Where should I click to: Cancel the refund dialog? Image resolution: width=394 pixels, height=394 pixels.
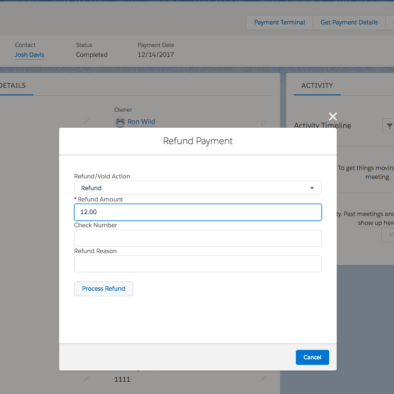(312, 357)
